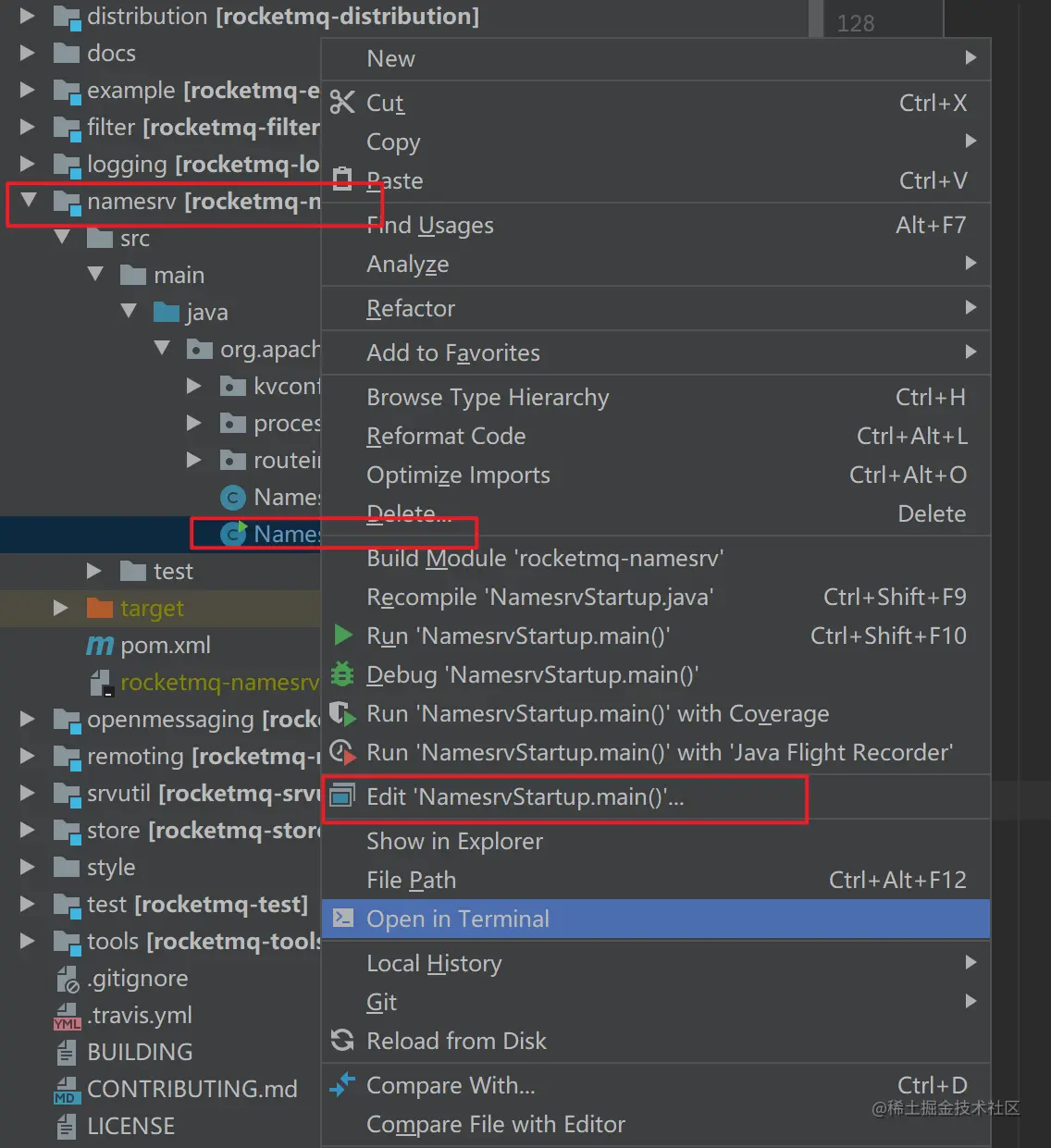Open the Analyze submenu

point(656,264)
